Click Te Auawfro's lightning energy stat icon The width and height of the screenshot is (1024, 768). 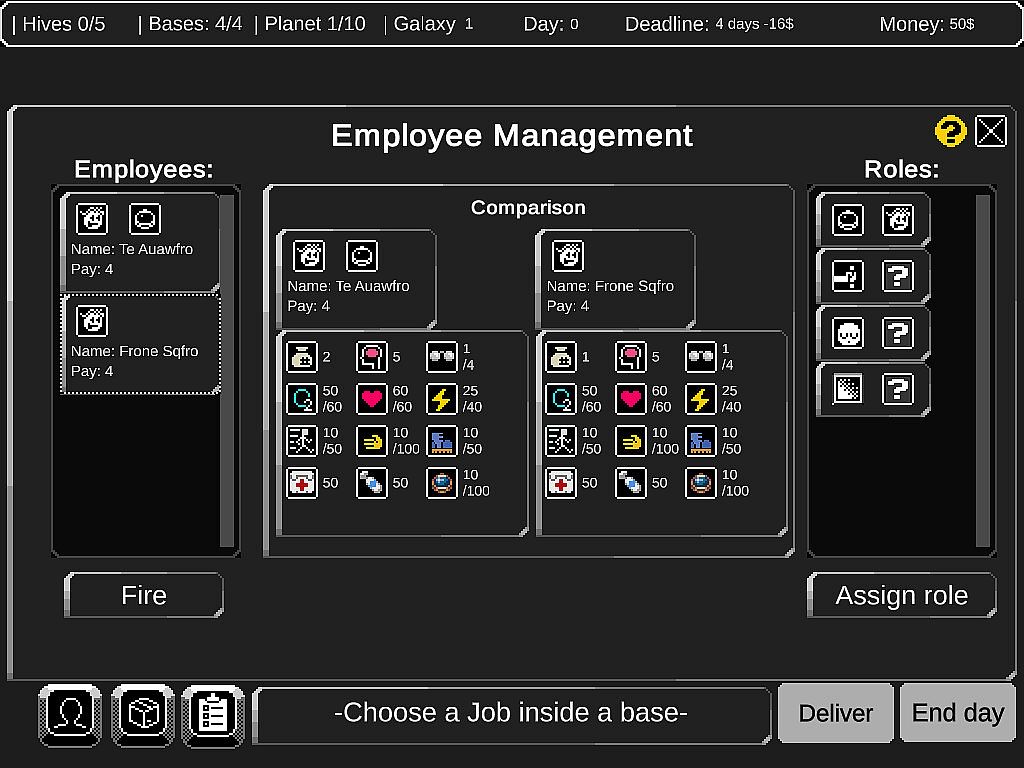tap(441, 398)
